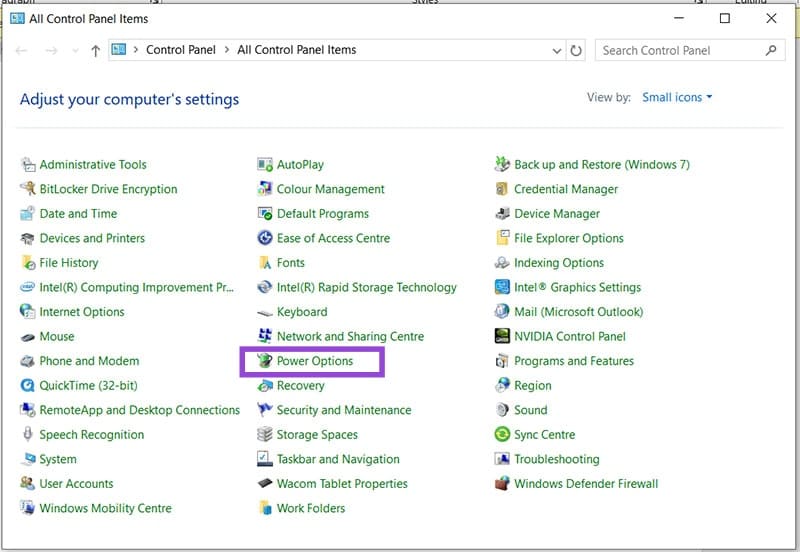The image size is (800, 552).
Task: Open the Device Manager link
Action: 556,214
